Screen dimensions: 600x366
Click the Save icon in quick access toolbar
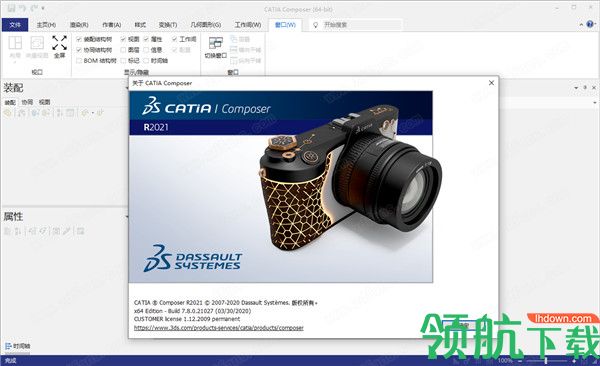(x=11, y=8)
